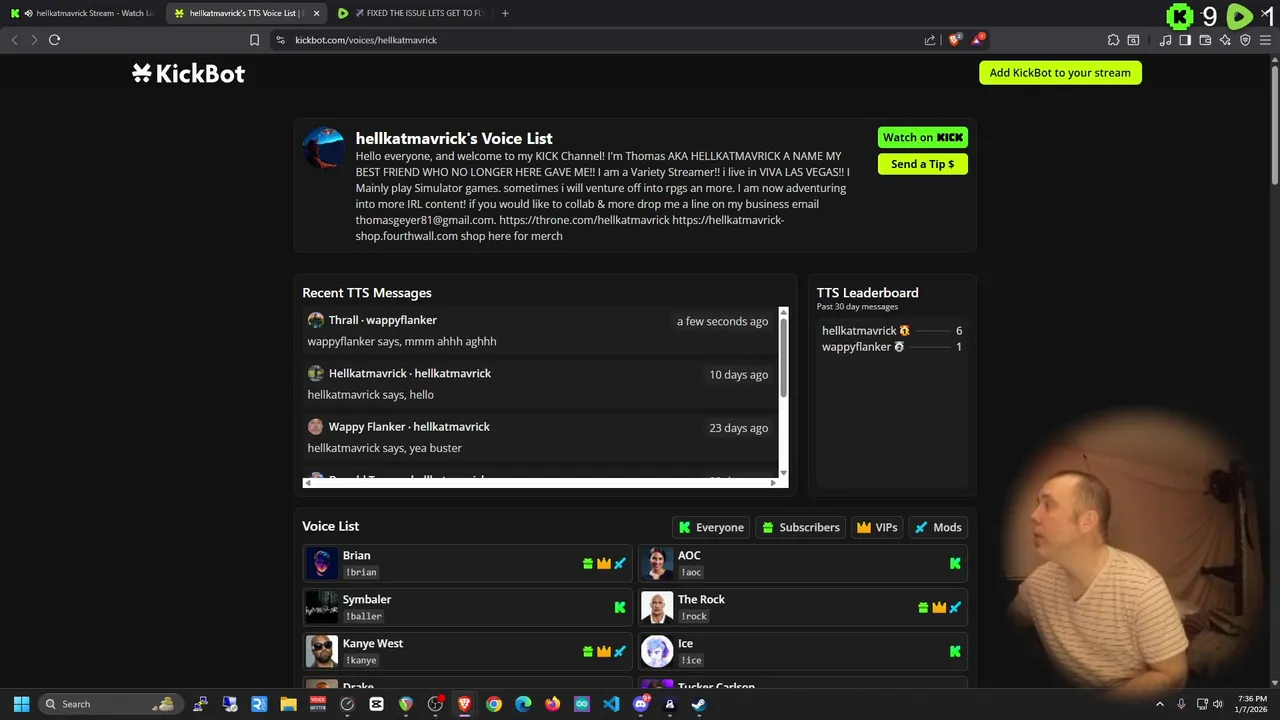Open Steam from the taskbar
This screenshot has height=720, width=1280.
(698, 704)
